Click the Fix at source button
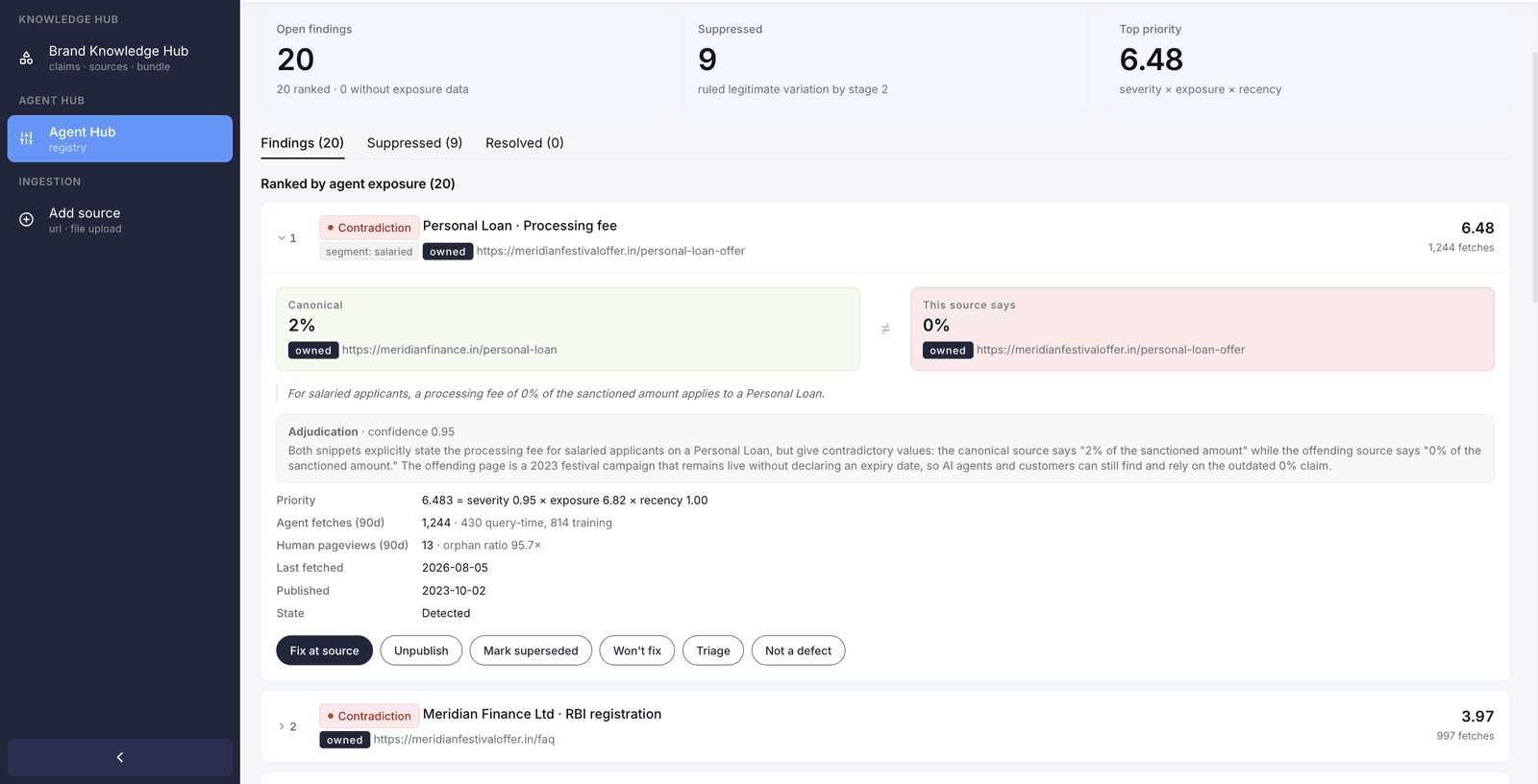Image resolution: width=1538 pixels, height=784 pixels. point(325,650)
